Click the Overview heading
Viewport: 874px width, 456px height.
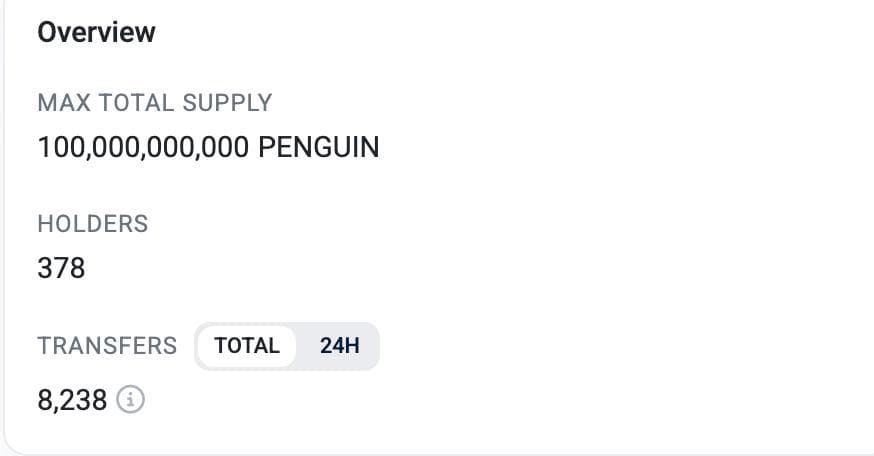click(x=96, y=32)
